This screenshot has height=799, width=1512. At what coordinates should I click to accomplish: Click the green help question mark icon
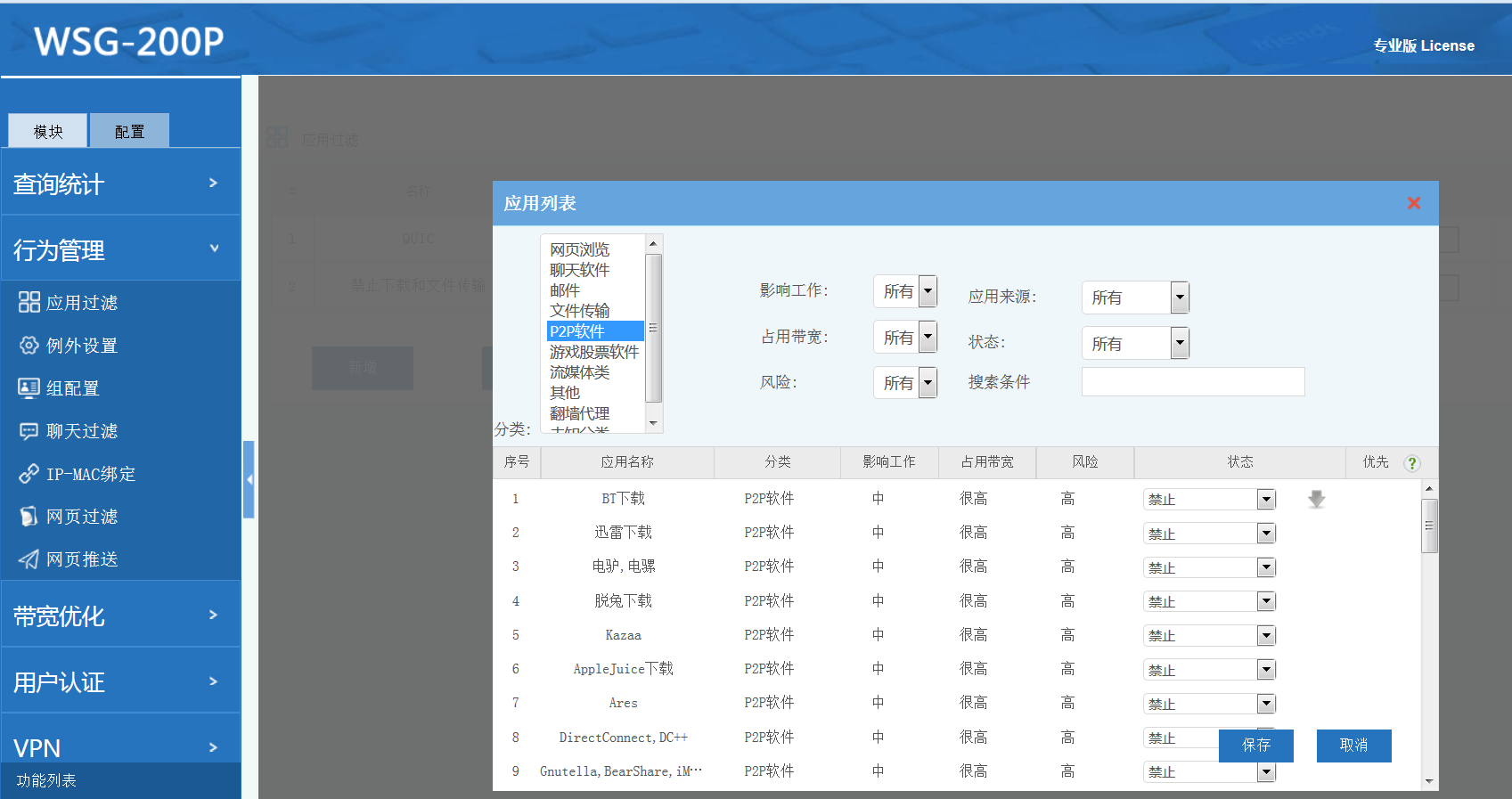coord(1411,462)
